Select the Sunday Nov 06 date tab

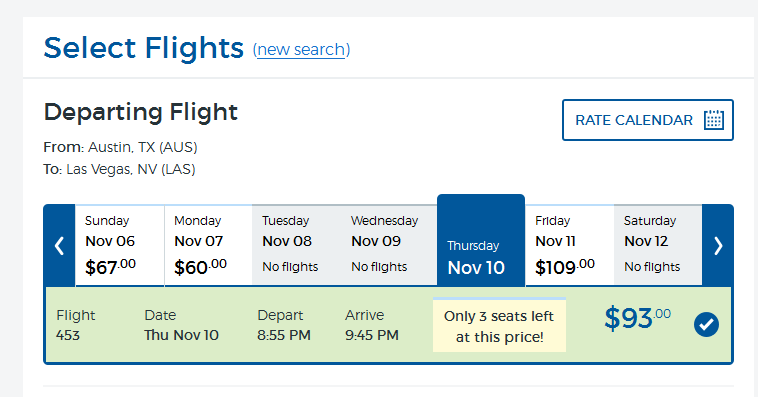point(119,246)
